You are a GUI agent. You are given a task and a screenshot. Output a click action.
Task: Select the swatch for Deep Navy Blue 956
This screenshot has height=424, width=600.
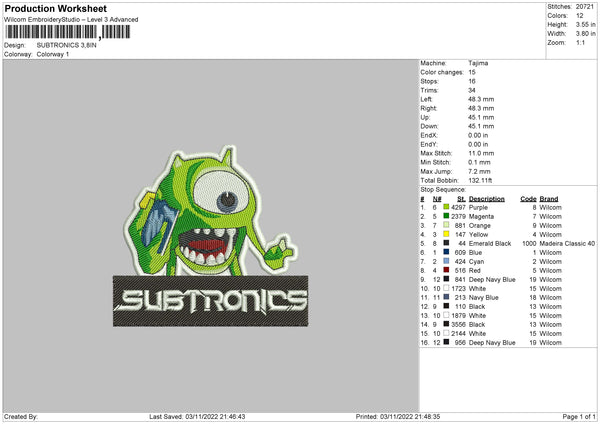446,342
